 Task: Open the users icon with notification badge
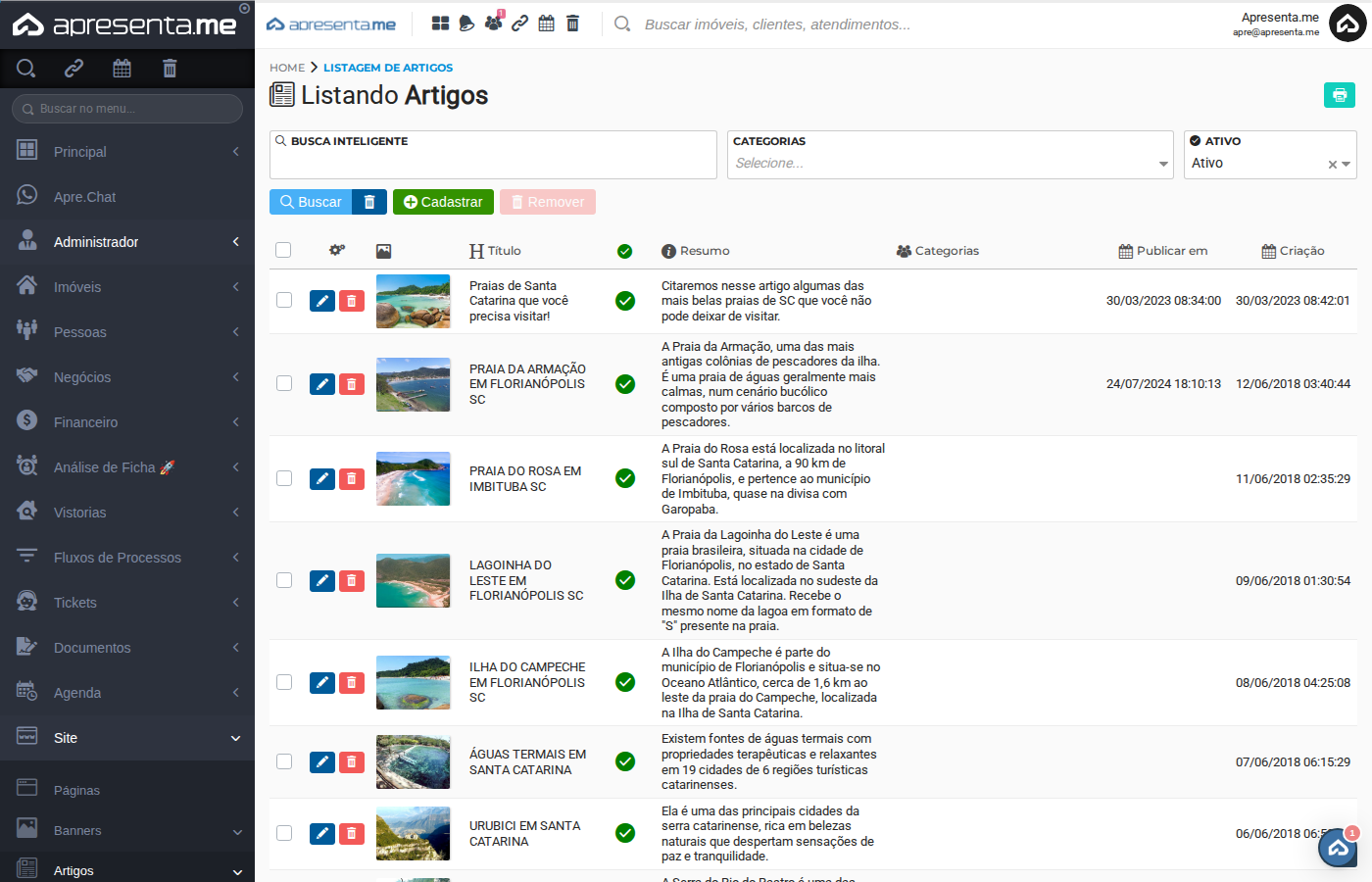pos(493,22)
